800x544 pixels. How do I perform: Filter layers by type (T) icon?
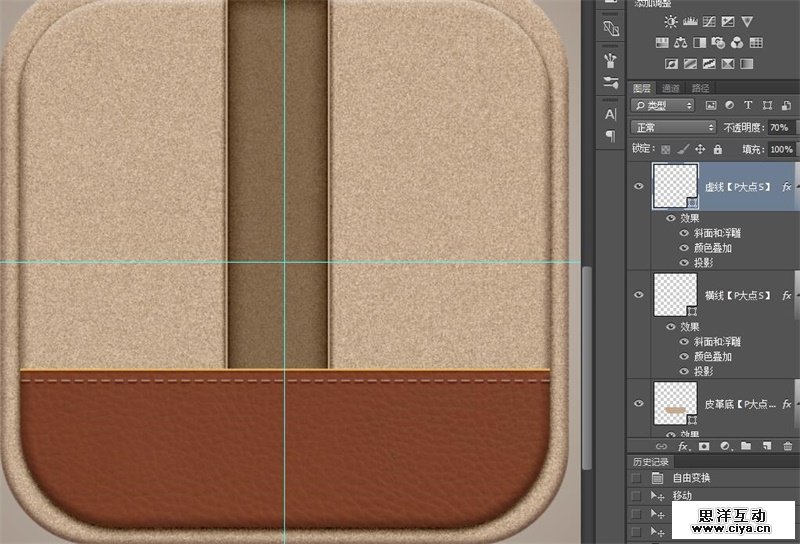pos(750,105)
